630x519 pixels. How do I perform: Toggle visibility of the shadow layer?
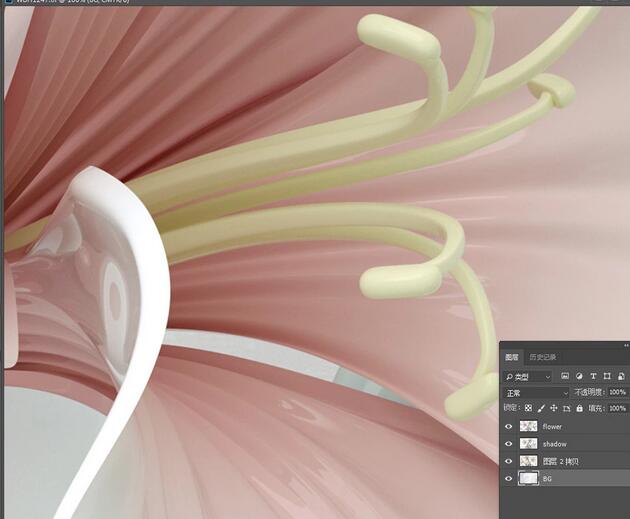(509, 444)
